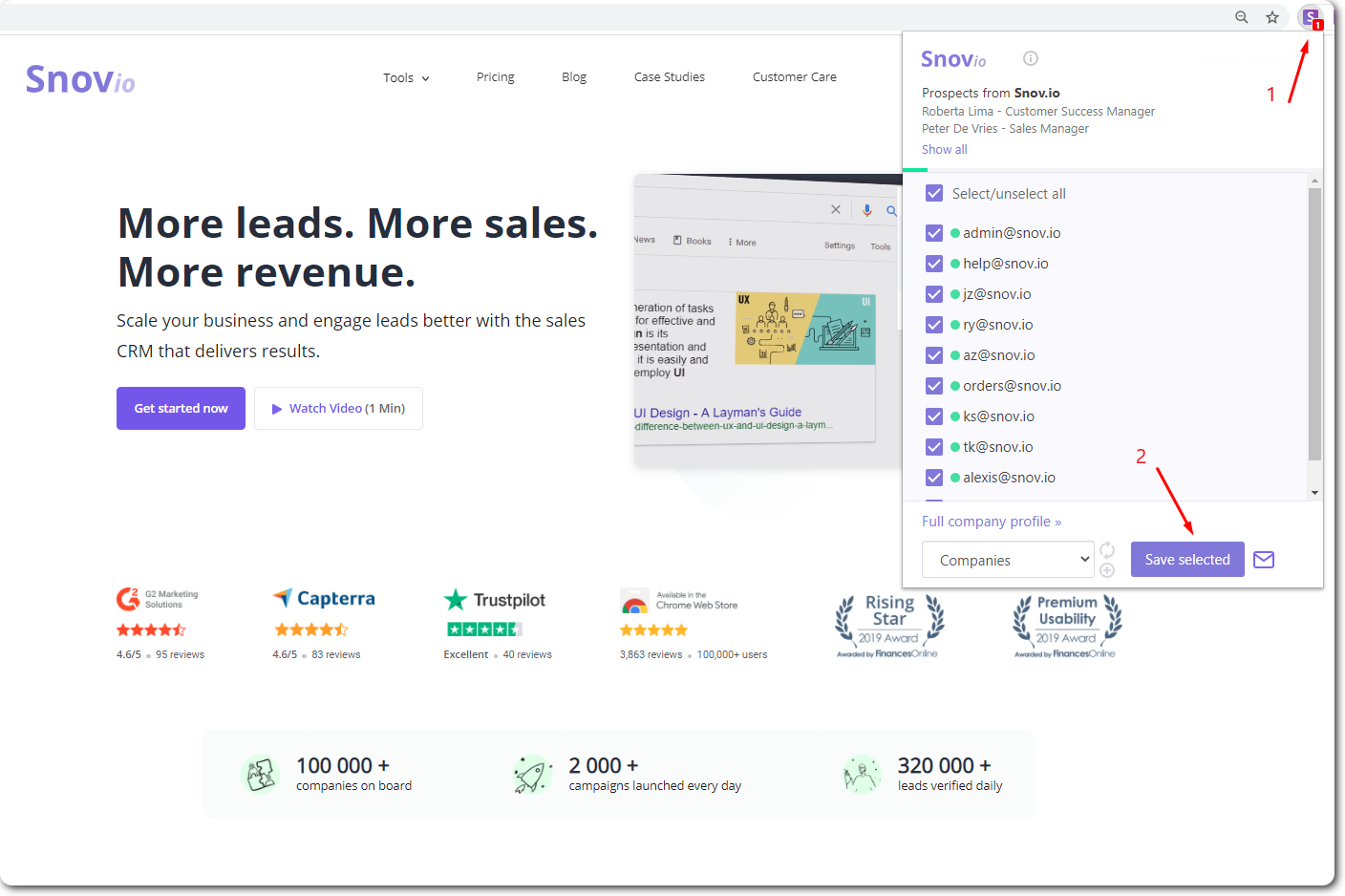This screenshot has width=1345, height=896.
Task: Uncheck admin@snov.io email
Action: tap(934, 233)
